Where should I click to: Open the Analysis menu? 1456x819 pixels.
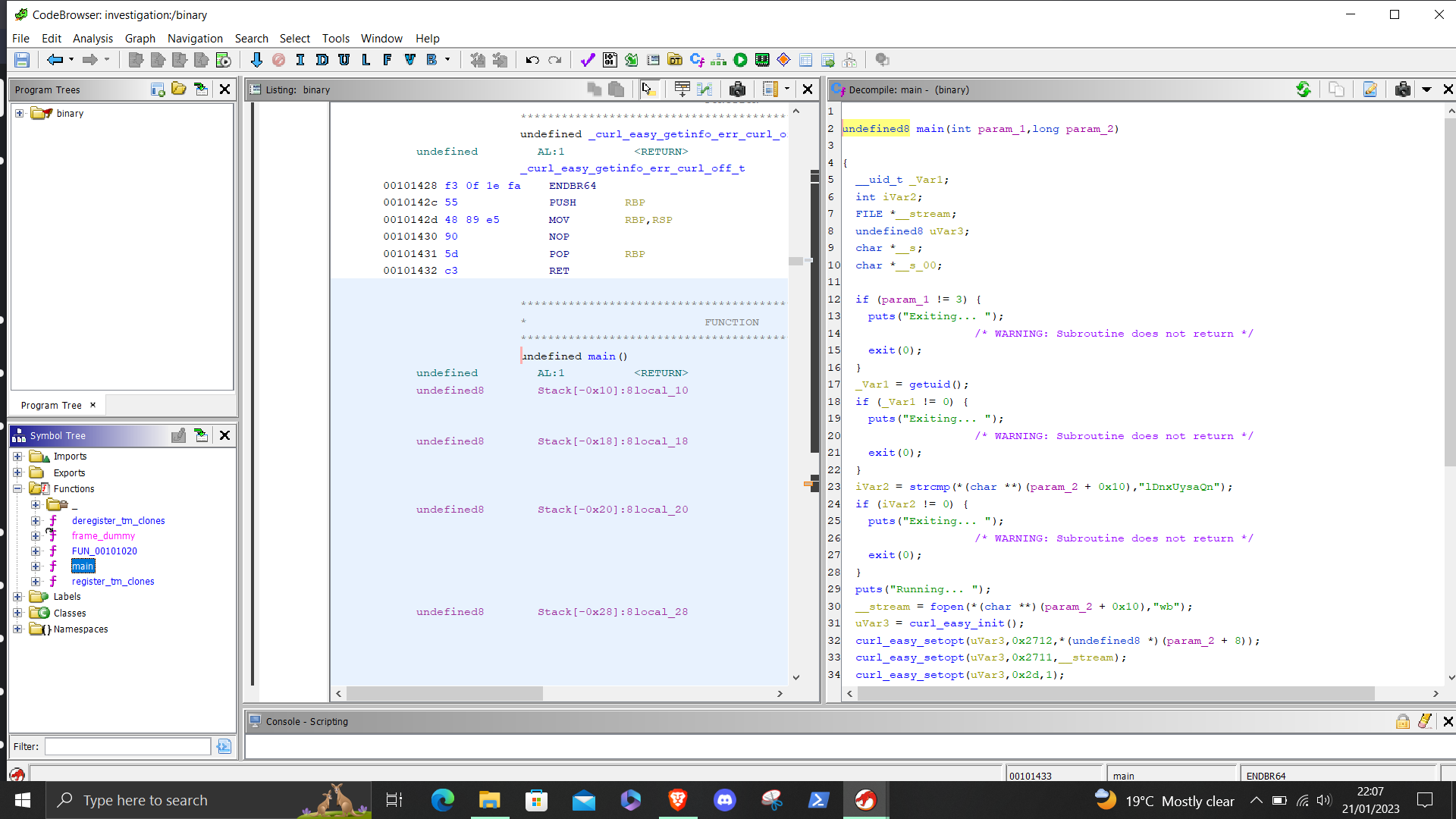point(93,38)
